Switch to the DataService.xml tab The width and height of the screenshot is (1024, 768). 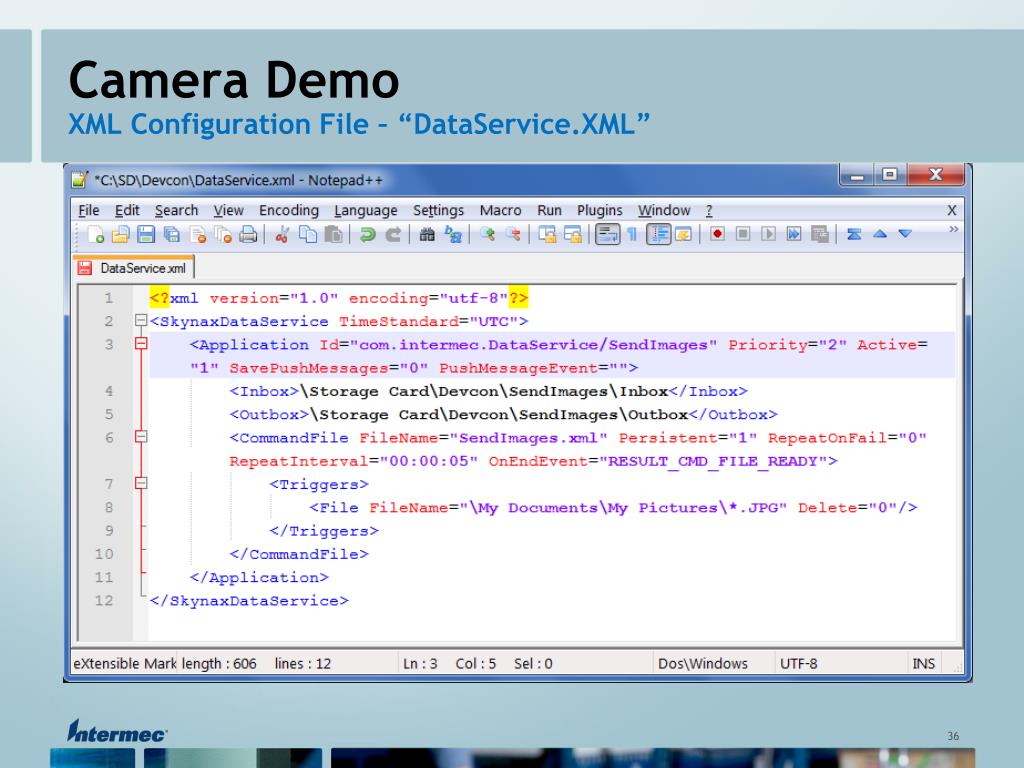click(x=135, y=268)
